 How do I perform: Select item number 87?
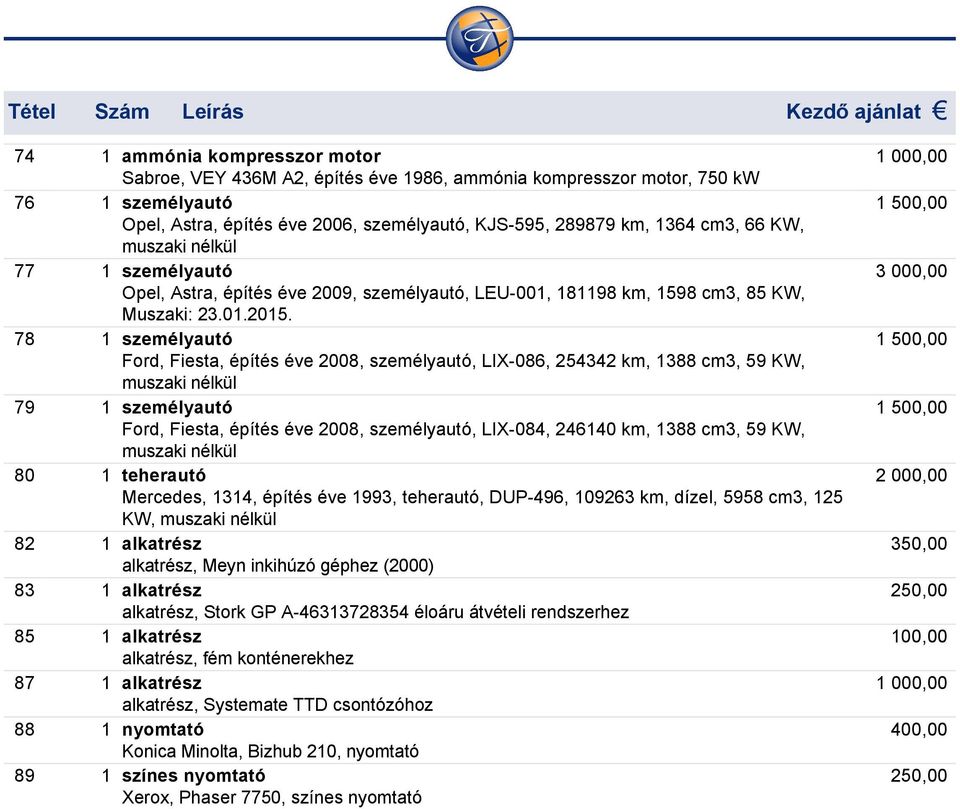pos(24,683)
